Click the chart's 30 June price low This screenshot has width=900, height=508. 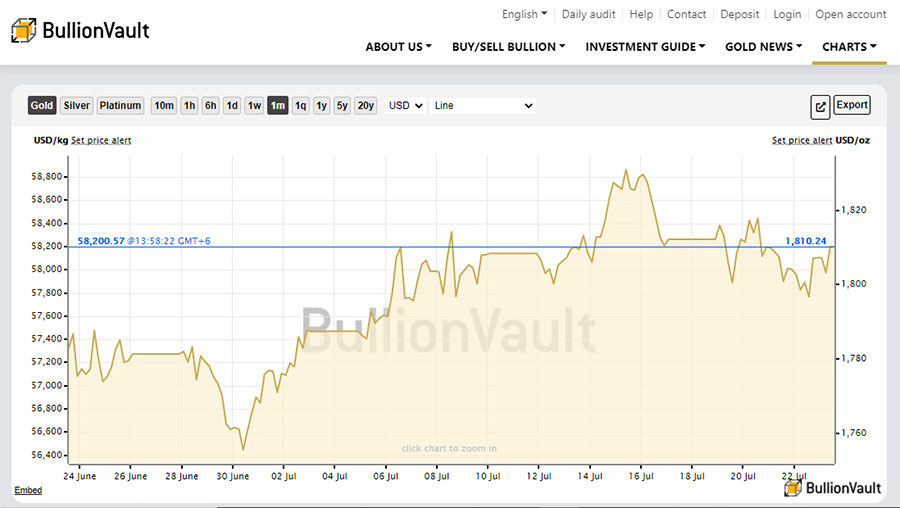pos(243,449)
